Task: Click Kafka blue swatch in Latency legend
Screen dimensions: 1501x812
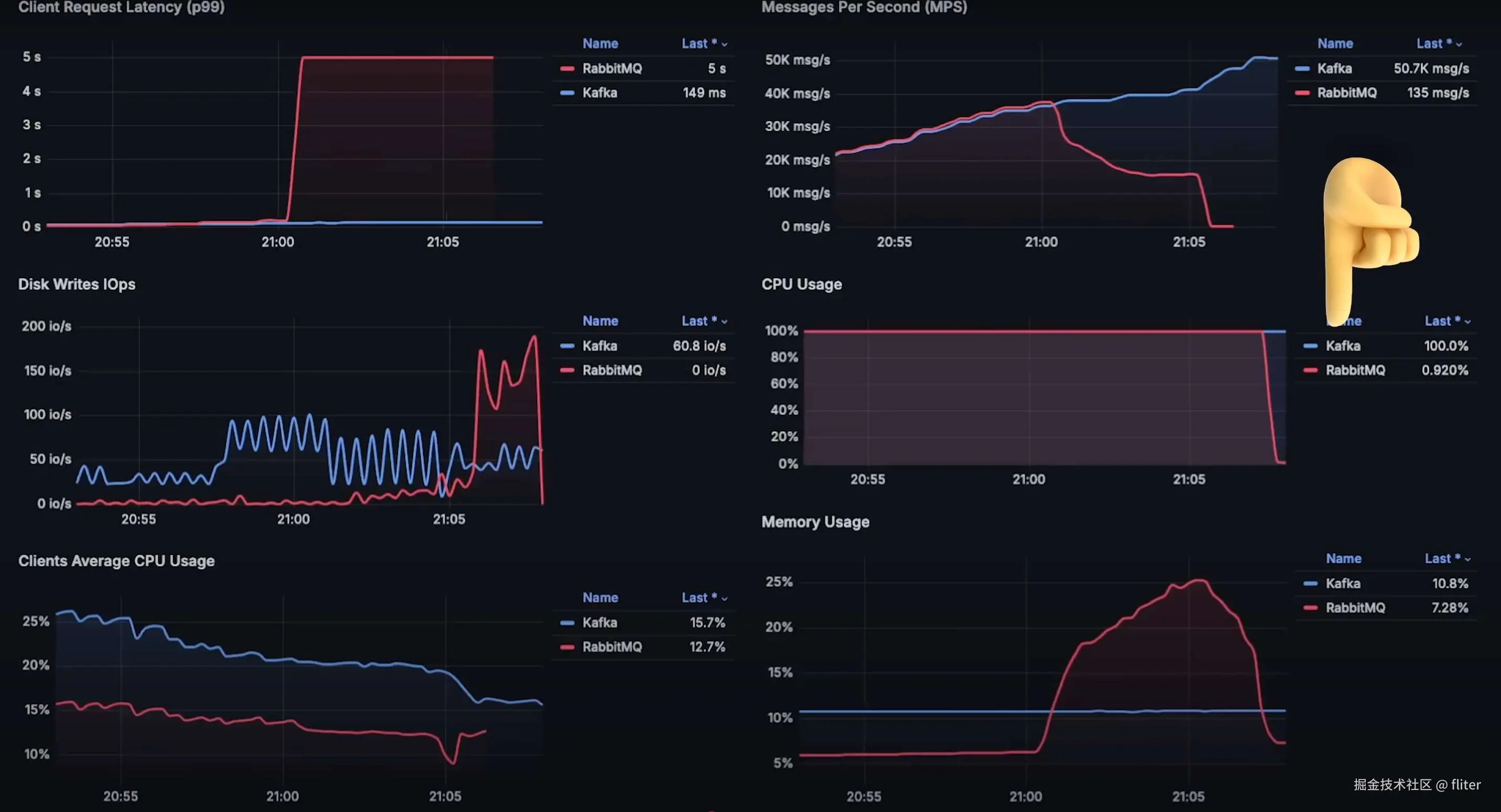Action: (567, 93)
